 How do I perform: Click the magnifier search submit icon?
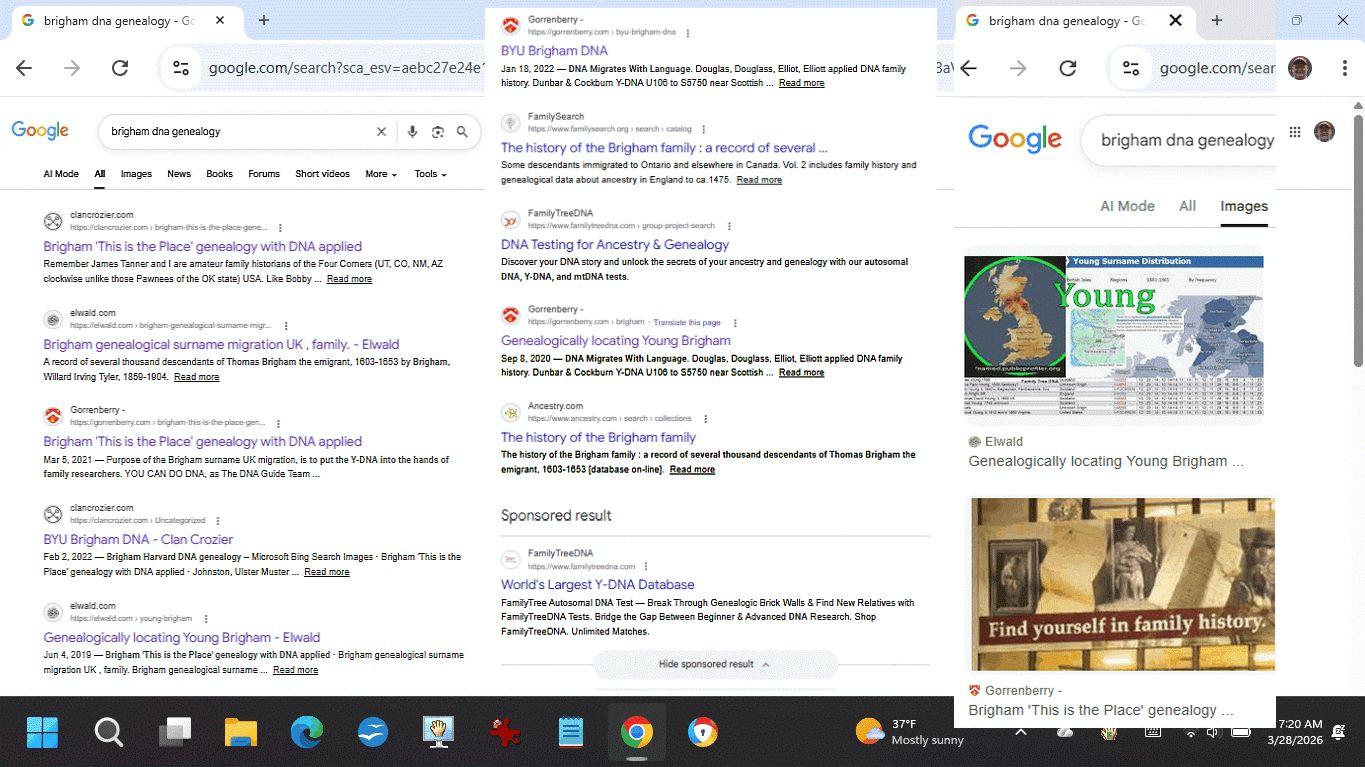pyautogui.click(x=462, y=132)
